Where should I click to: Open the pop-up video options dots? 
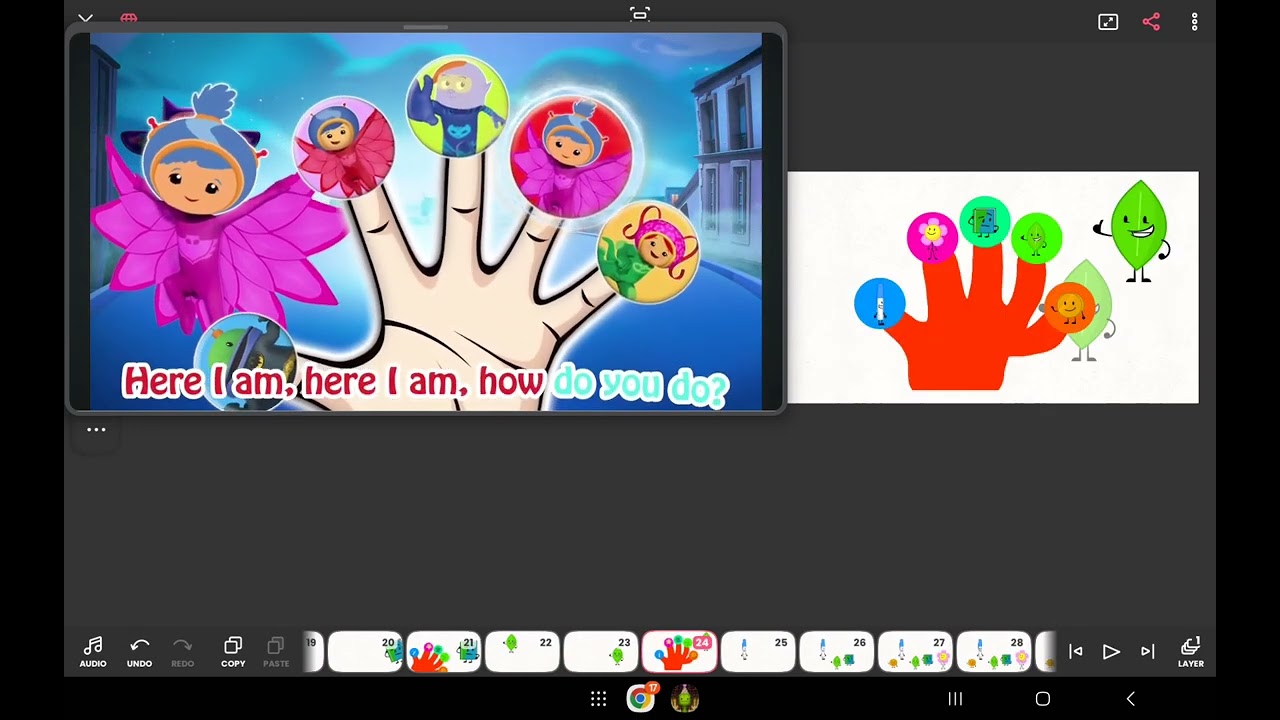[96, 430]
